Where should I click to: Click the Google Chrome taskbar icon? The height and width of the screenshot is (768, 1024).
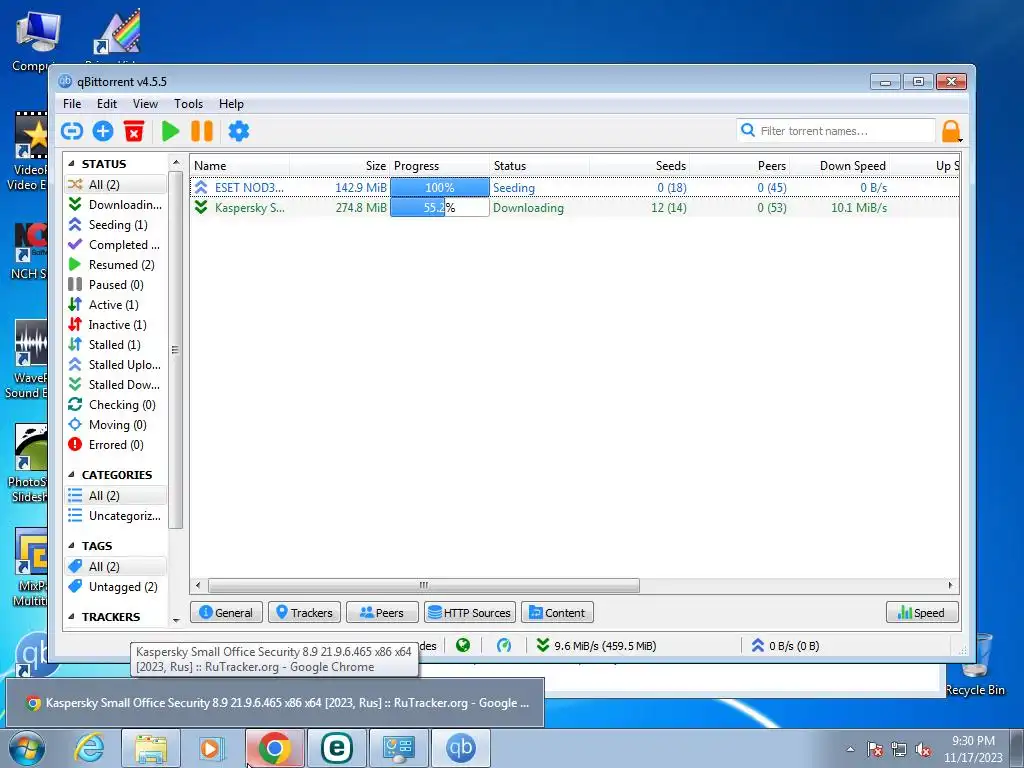click(274, 748)
